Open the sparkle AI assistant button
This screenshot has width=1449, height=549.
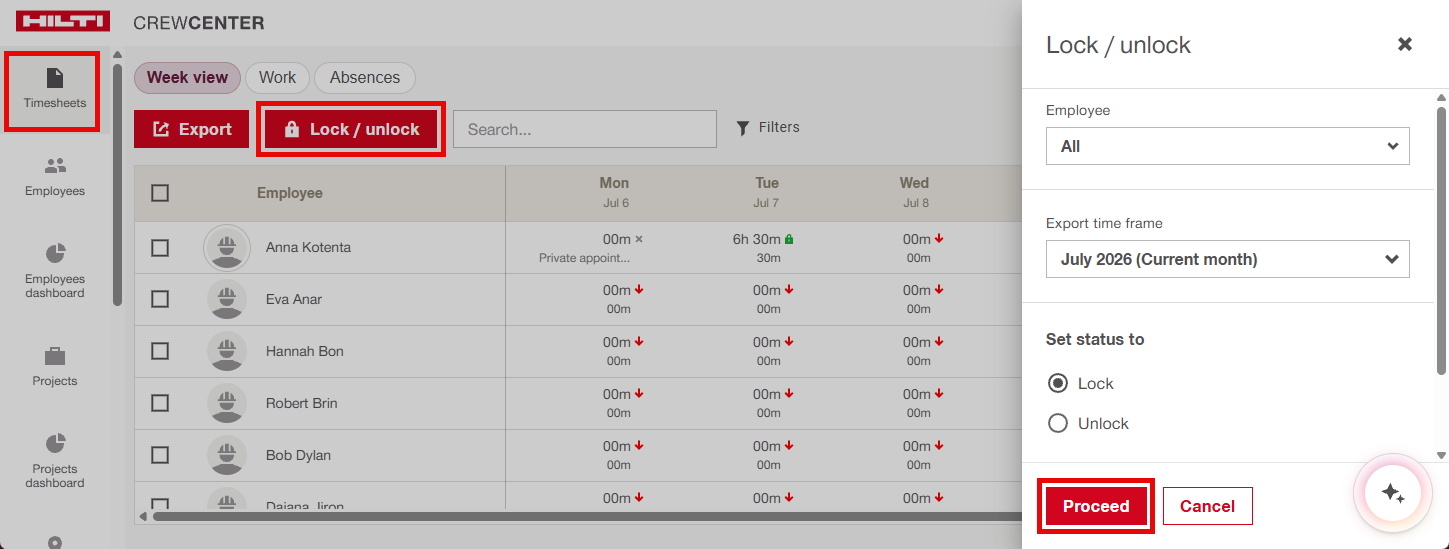tap(1393, 493)
